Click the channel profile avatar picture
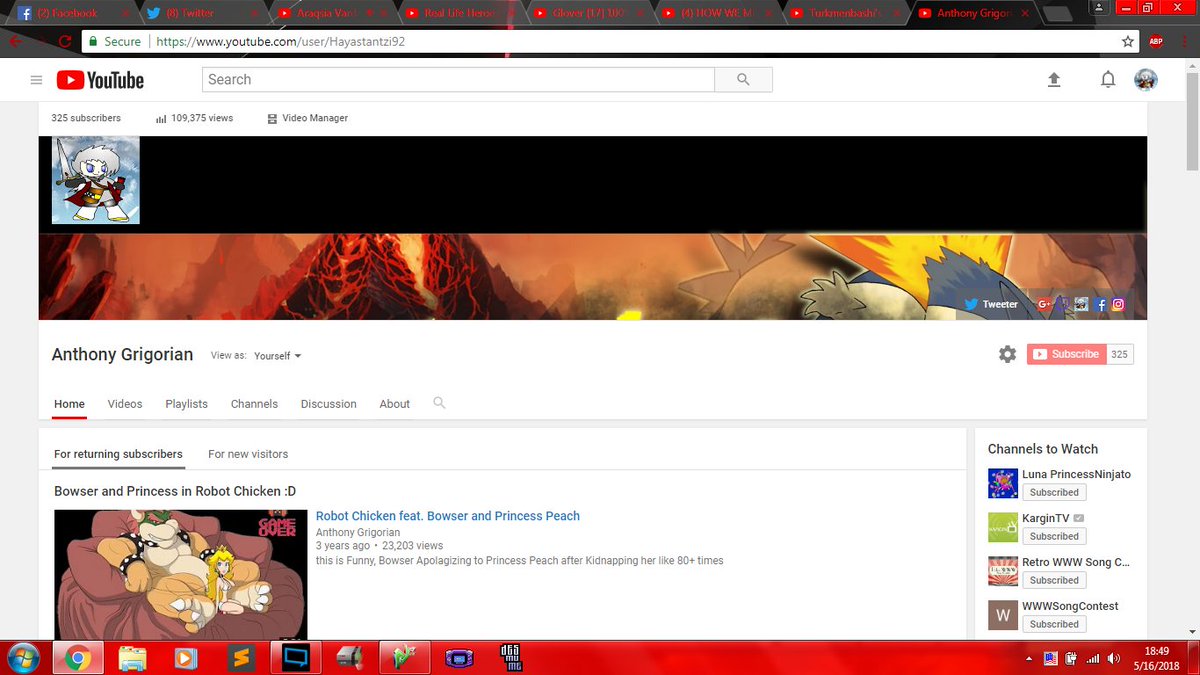Screen dimensions: 1200x675 coord(96,180)
